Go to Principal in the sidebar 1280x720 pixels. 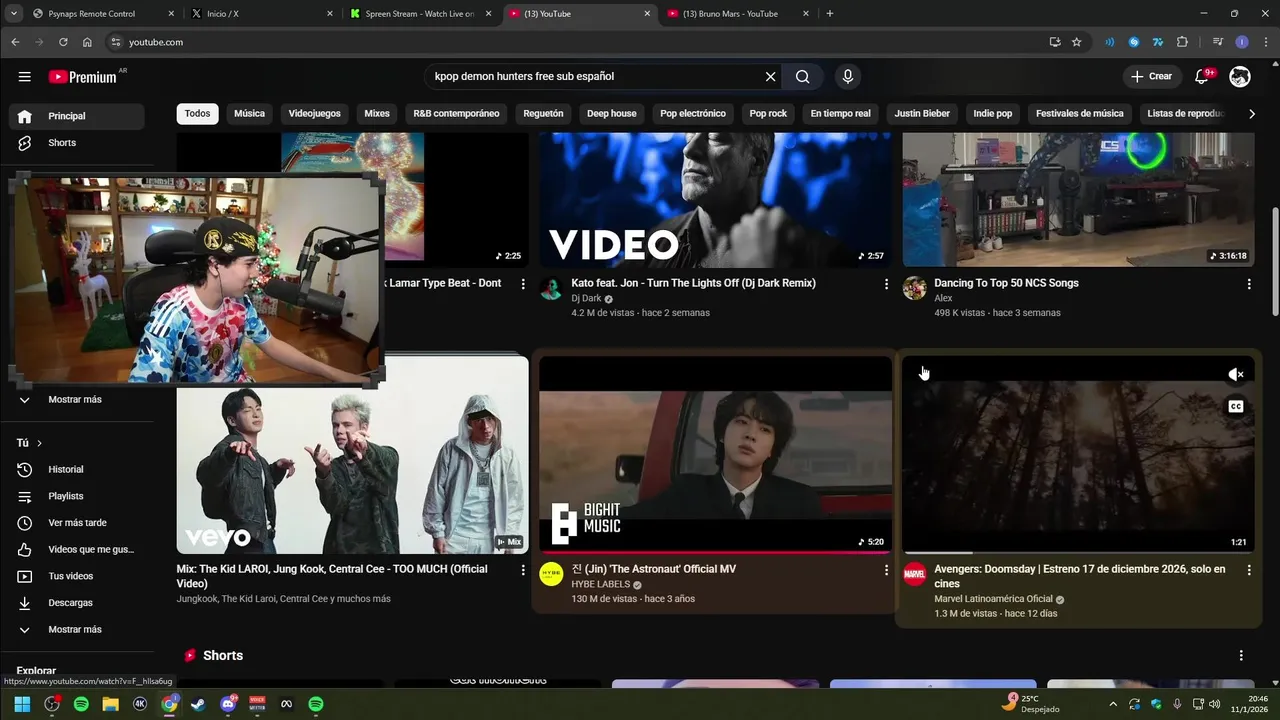(78, 116)
